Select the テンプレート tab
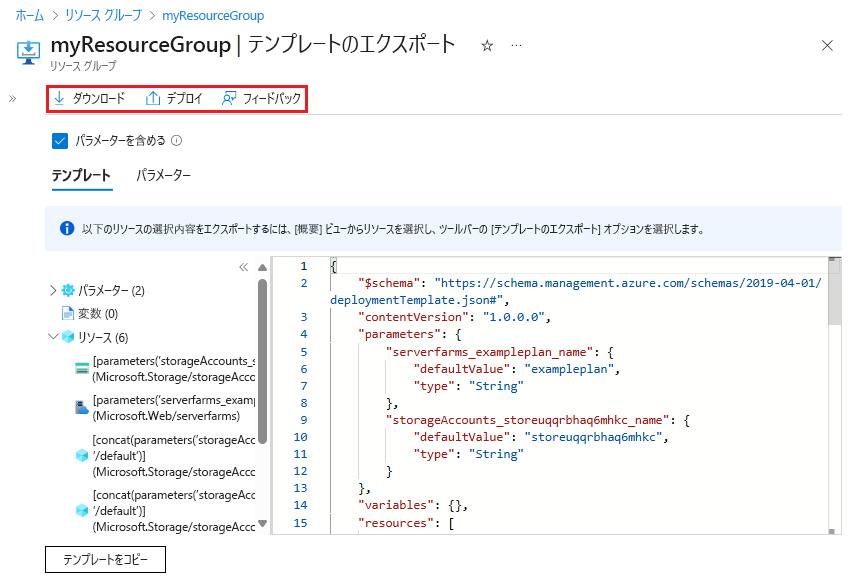 pos(81,176)
